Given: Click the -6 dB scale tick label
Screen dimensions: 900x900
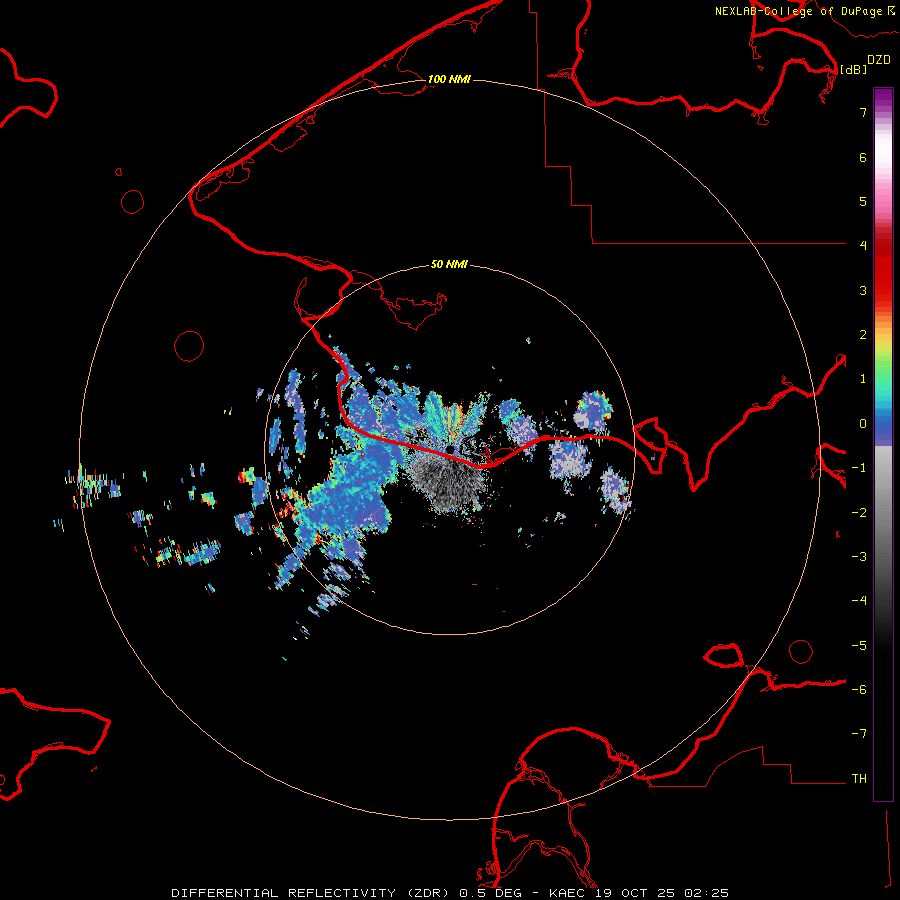Looking at the screenshot, I should click(x=859, y=690).
